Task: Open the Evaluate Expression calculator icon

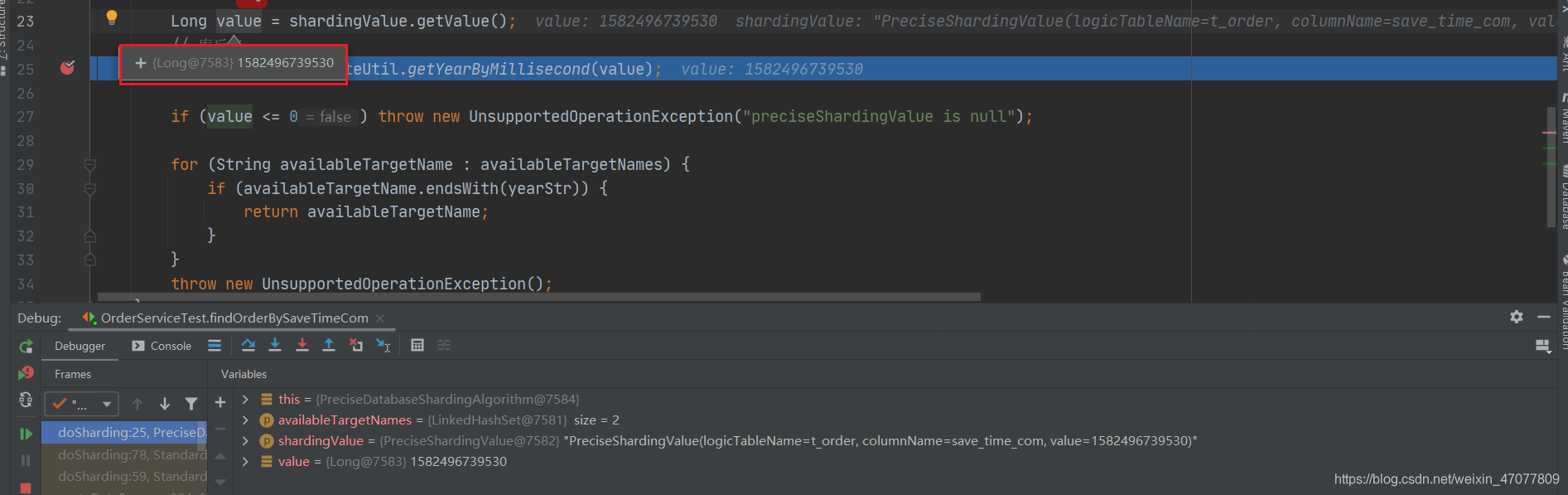Action: coord(417,345)
